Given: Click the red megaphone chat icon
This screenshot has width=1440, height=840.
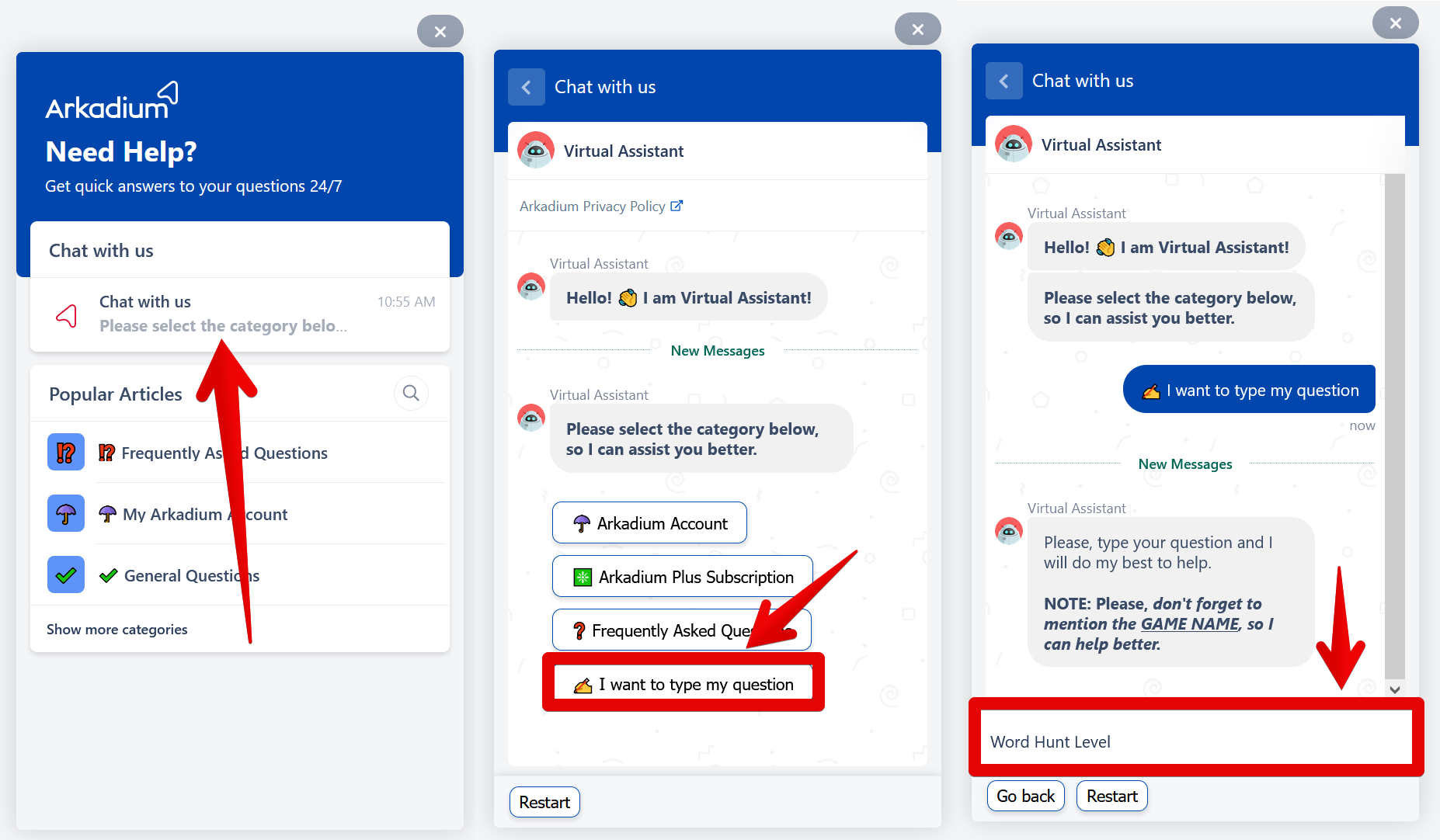Looking at the screenshot, I should tap(67, 315).
